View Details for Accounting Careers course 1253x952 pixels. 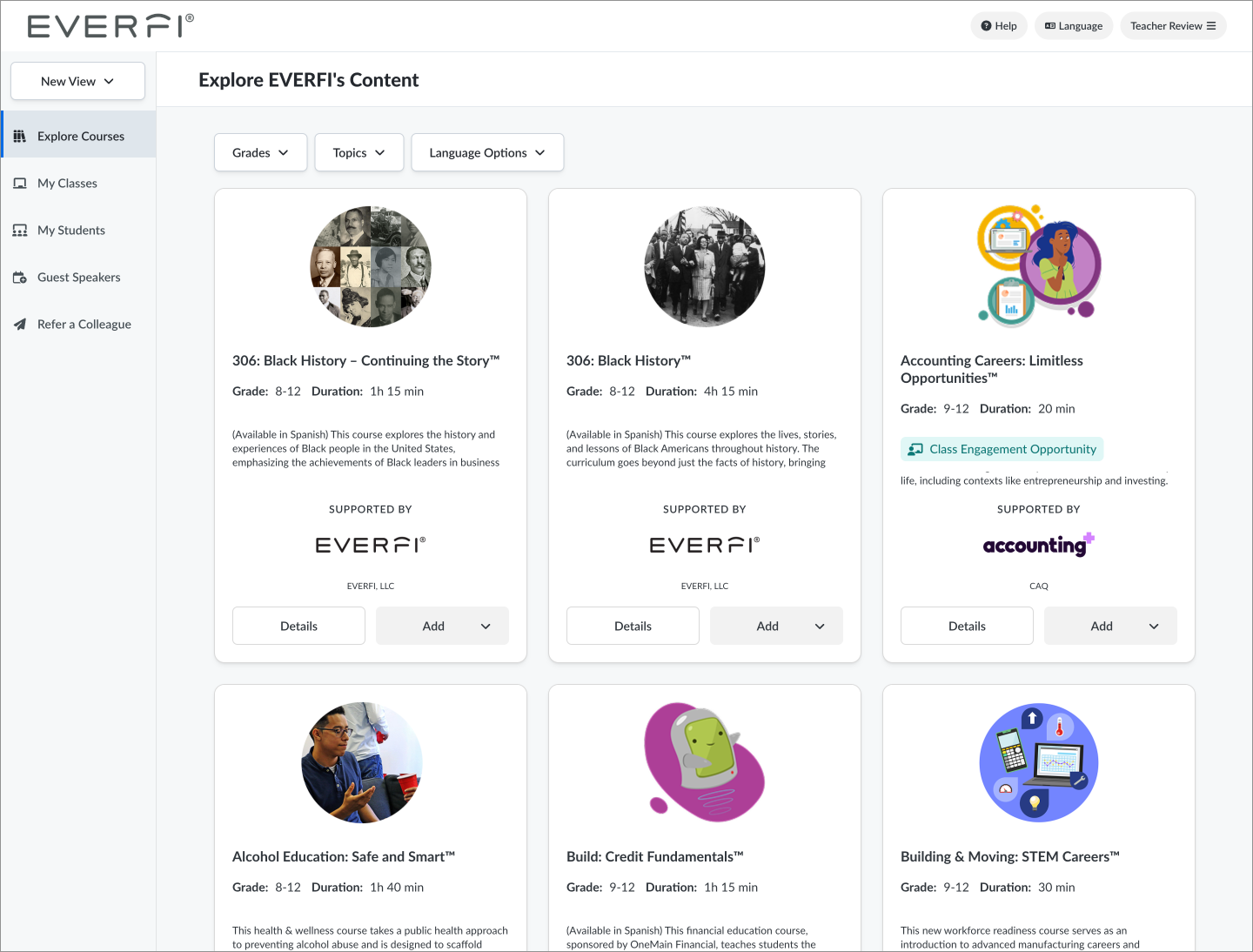click(x=967, y=626)
